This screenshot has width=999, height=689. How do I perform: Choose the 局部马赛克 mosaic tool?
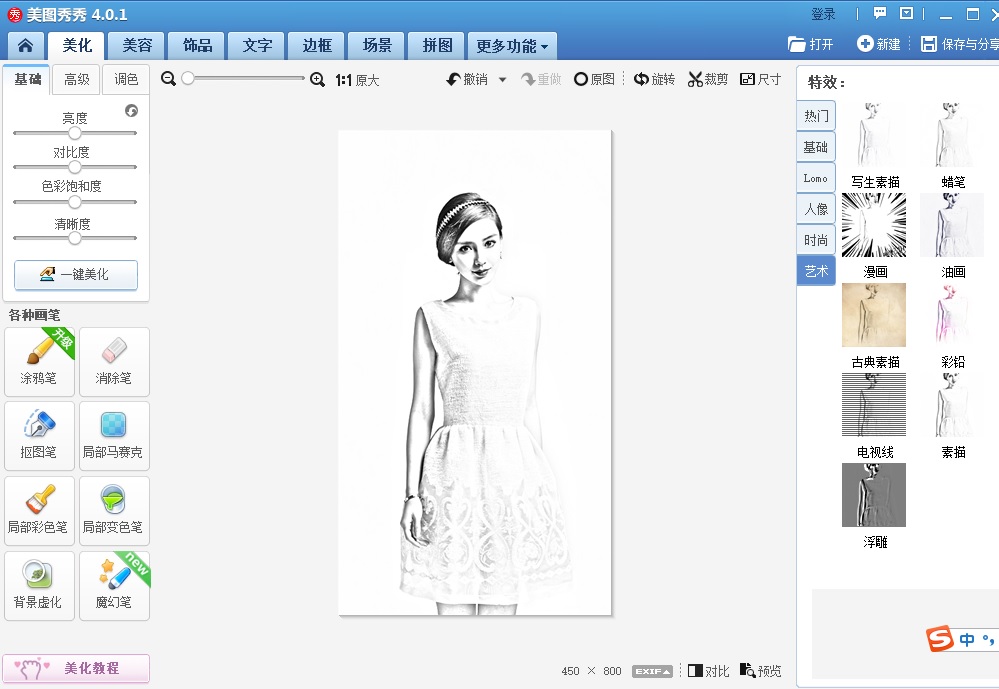[113, 435]
